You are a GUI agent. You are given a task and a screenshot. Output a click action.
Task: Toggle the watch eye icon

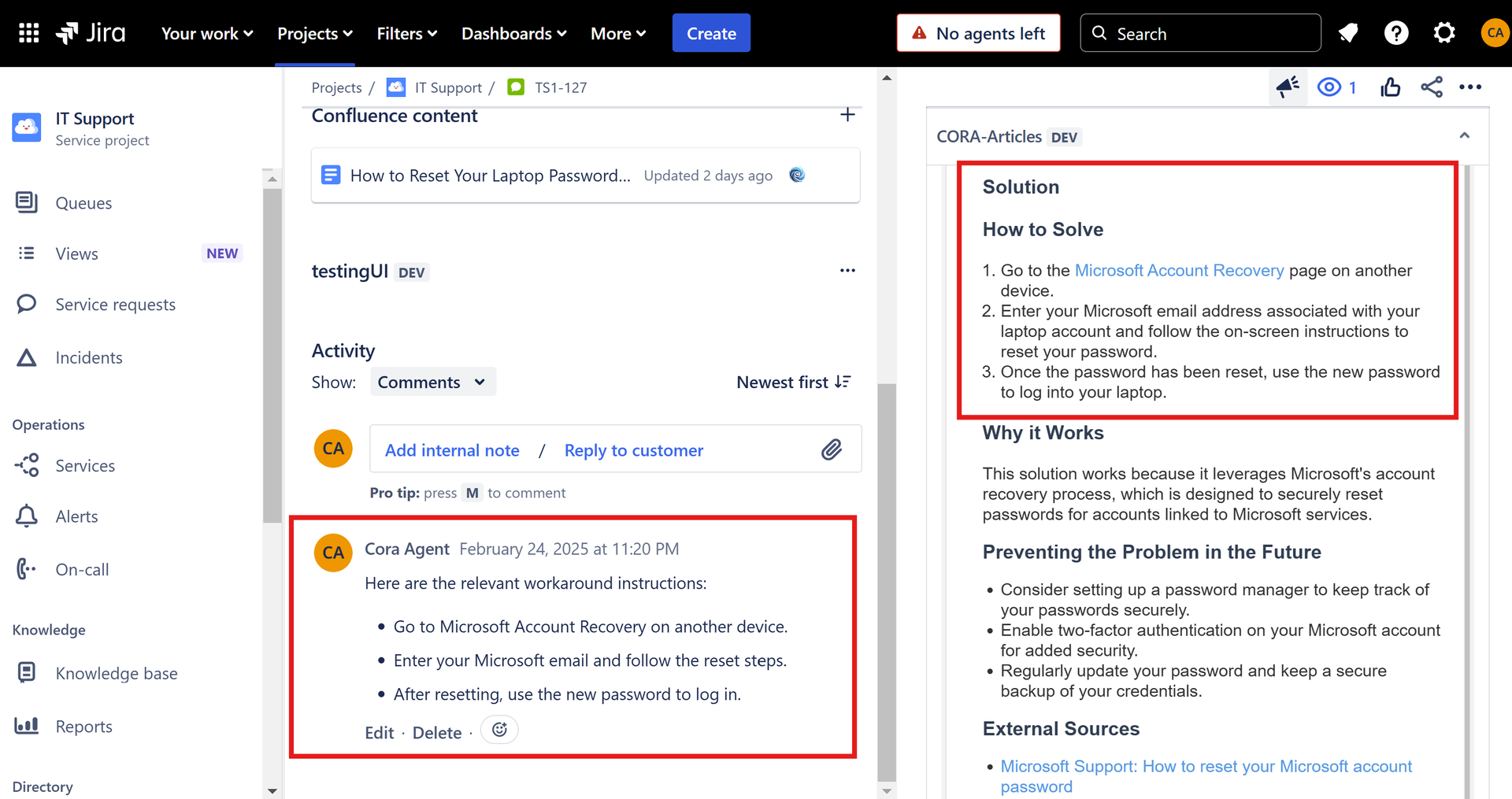[1329, 87]
